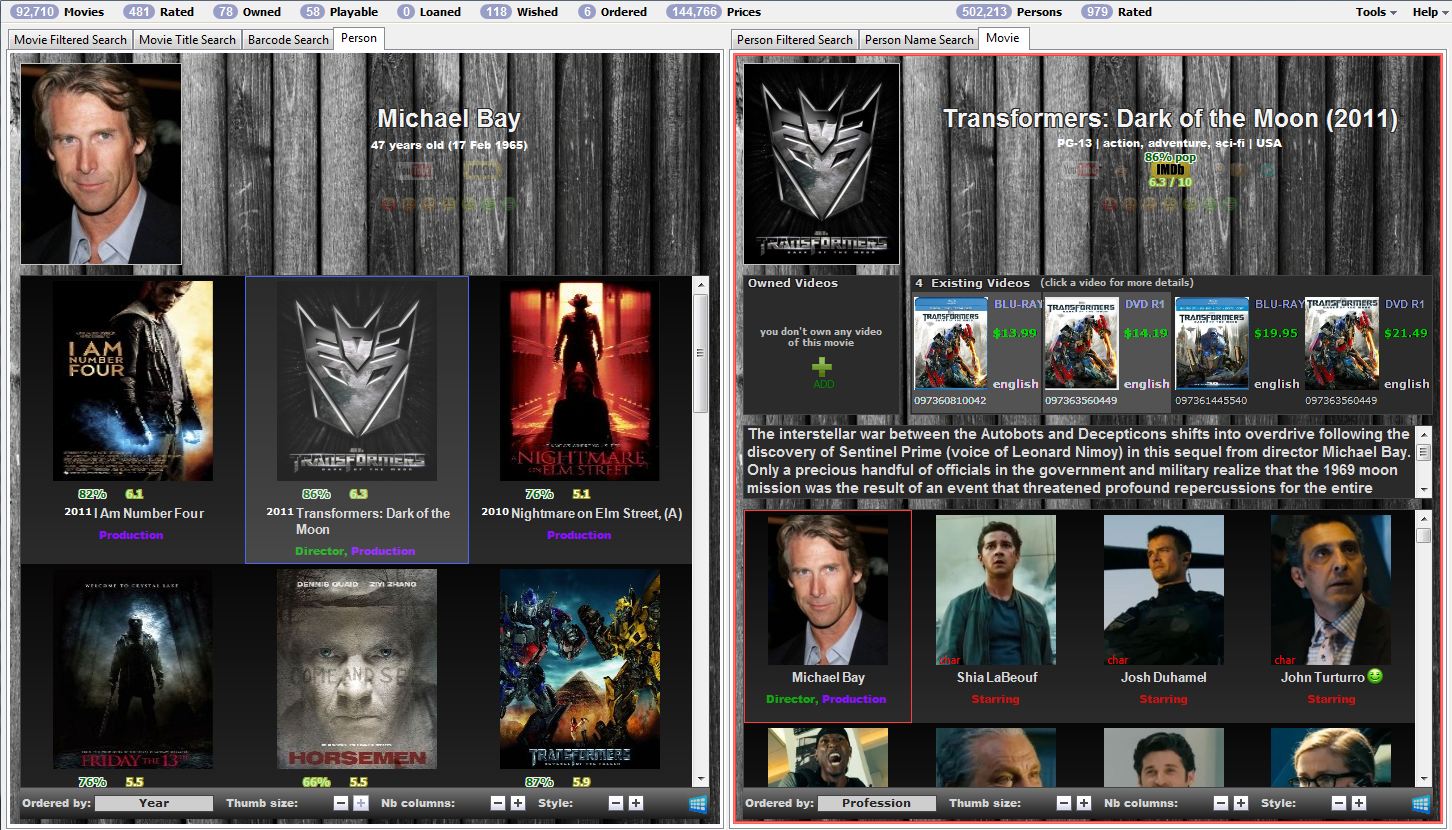Click the green smiley next to John Turturro
1452x830 pixels.
tap(1375, 676)
